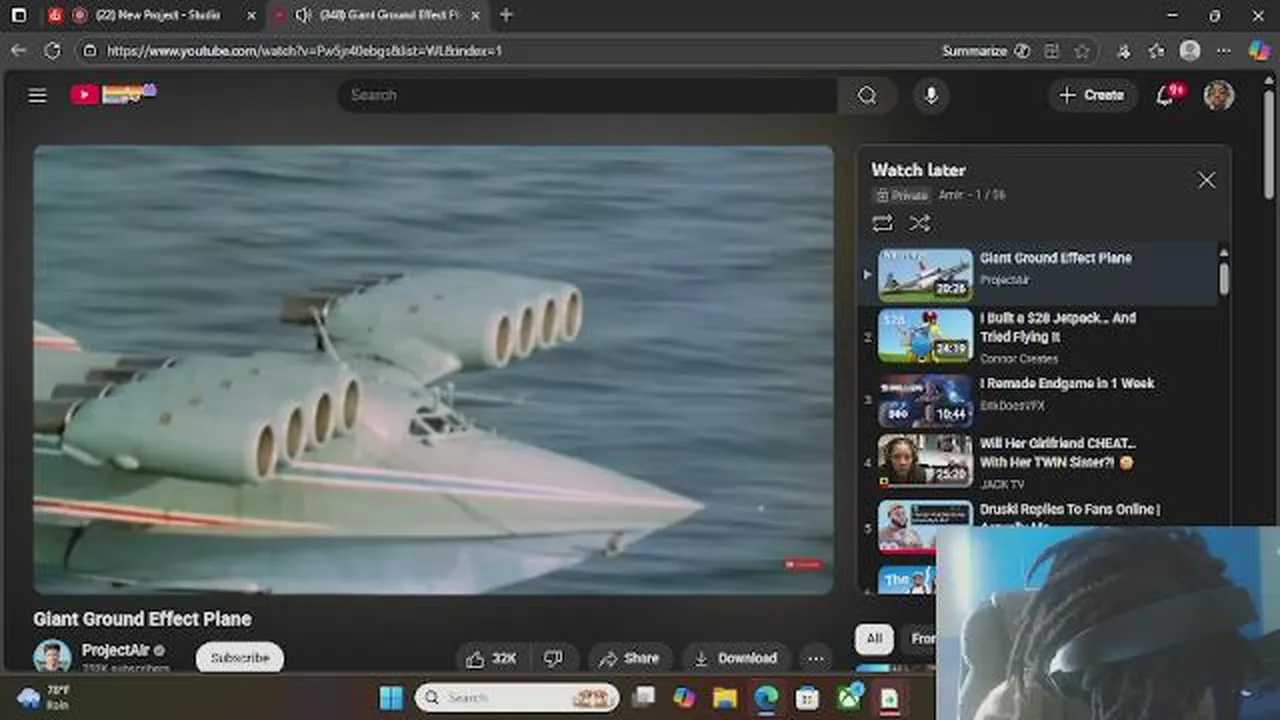Open Copilot in Edge sidebar
1280x720 pixels.
[1259, 50]
